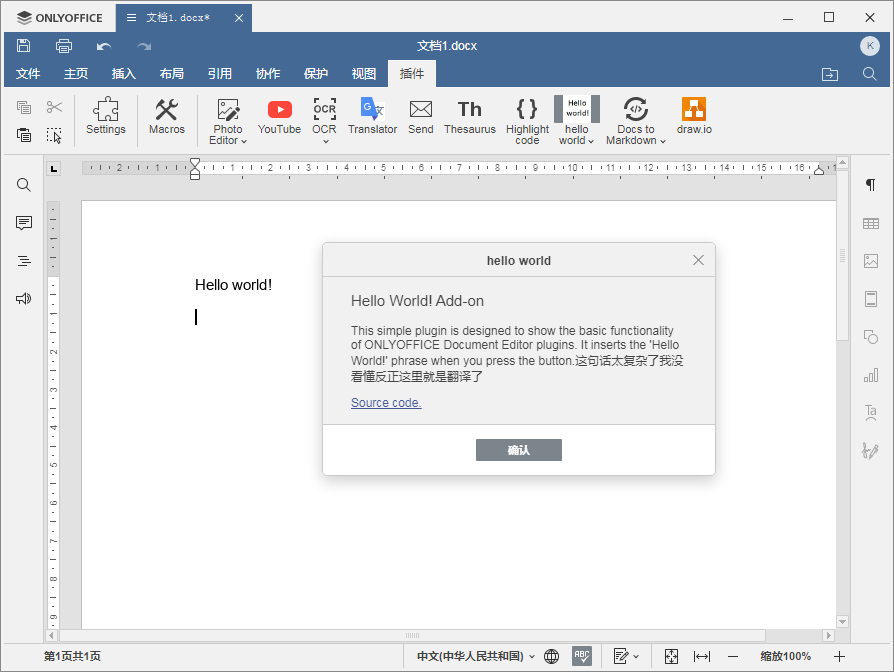Open the comments panel

point(23,223)
